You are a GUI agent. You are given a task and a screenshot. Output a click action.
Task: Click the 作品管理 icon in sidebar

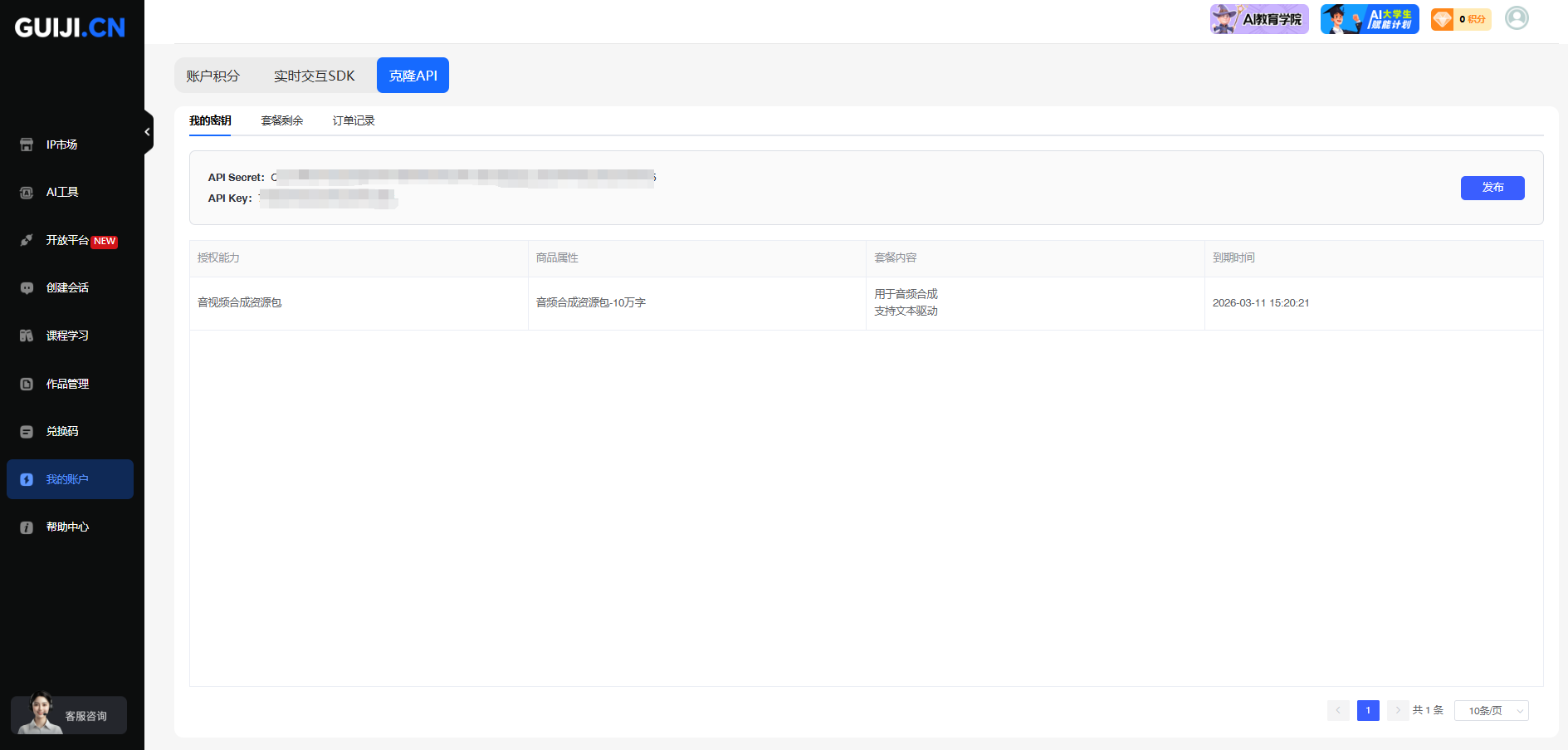click(27, 384)
